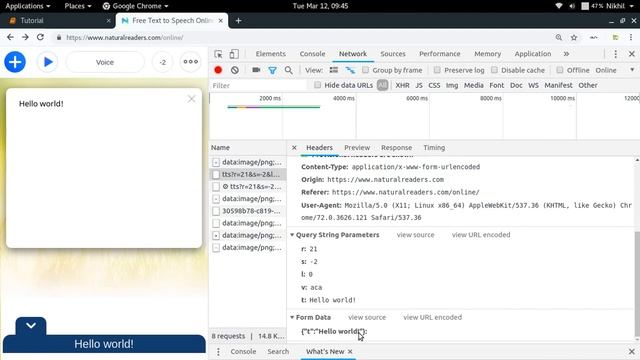Toggle the device toolbar icon
The width and height of the screenshot is (640, 360).
click(x=234, y=54)
